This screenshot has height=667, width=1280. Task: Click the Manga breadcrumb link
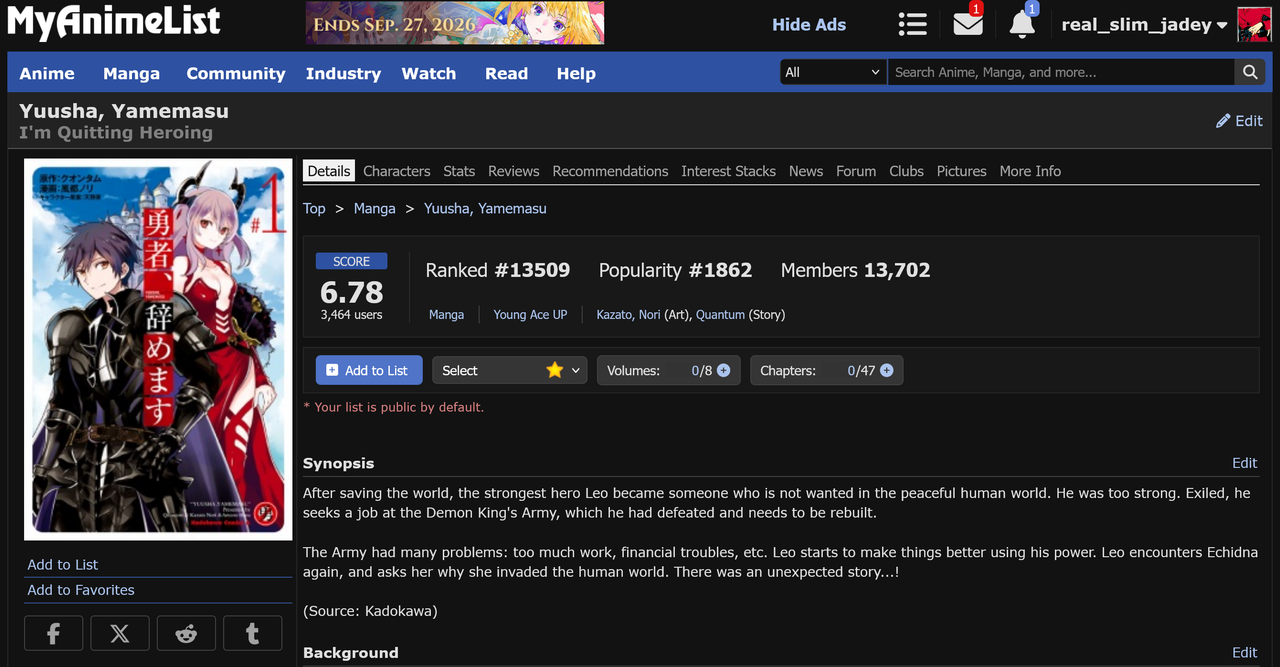(x=374, y=208)
